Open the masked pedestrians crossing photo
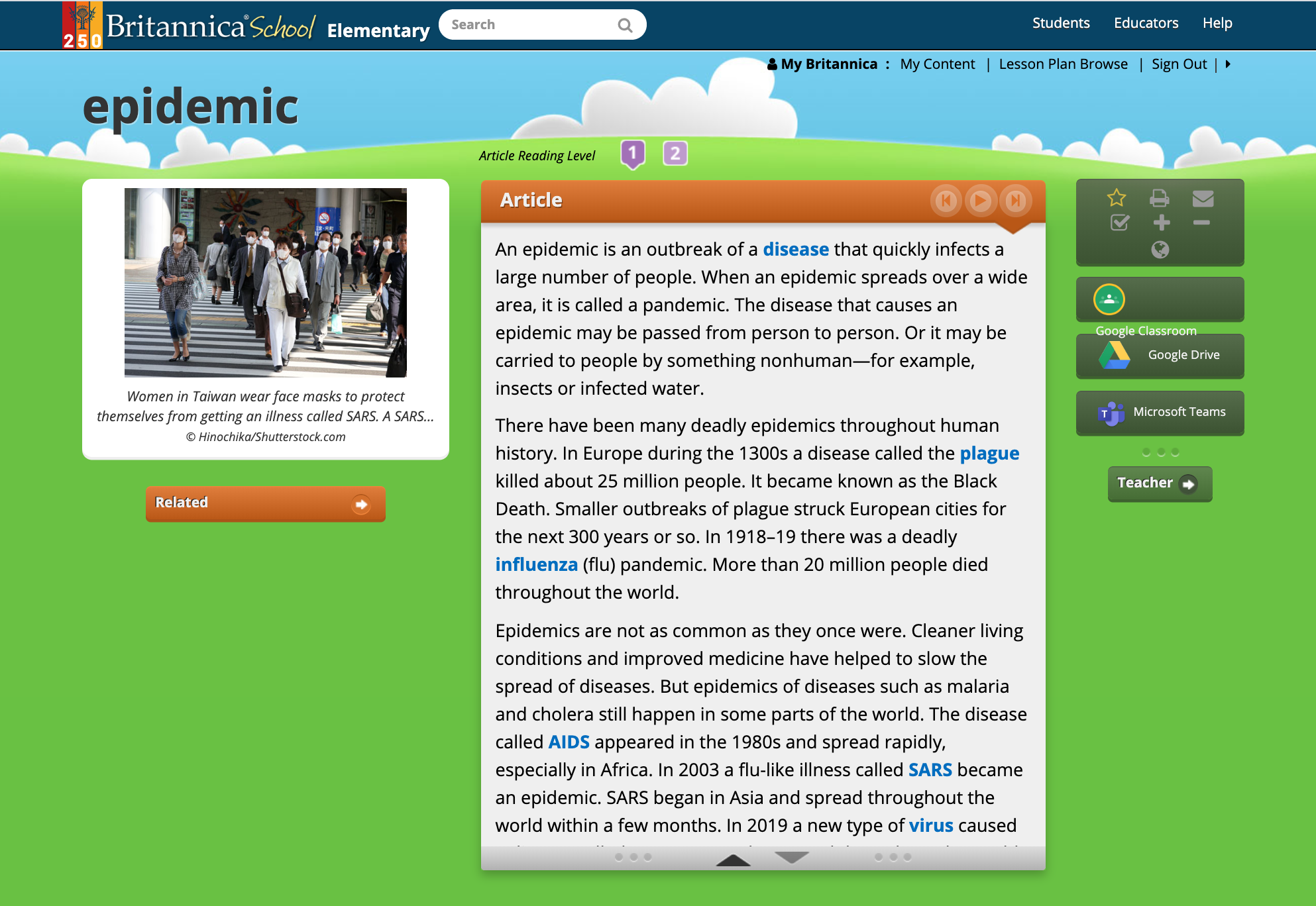The width and height of the screenshot is (1316, 906). coord(265,283)
